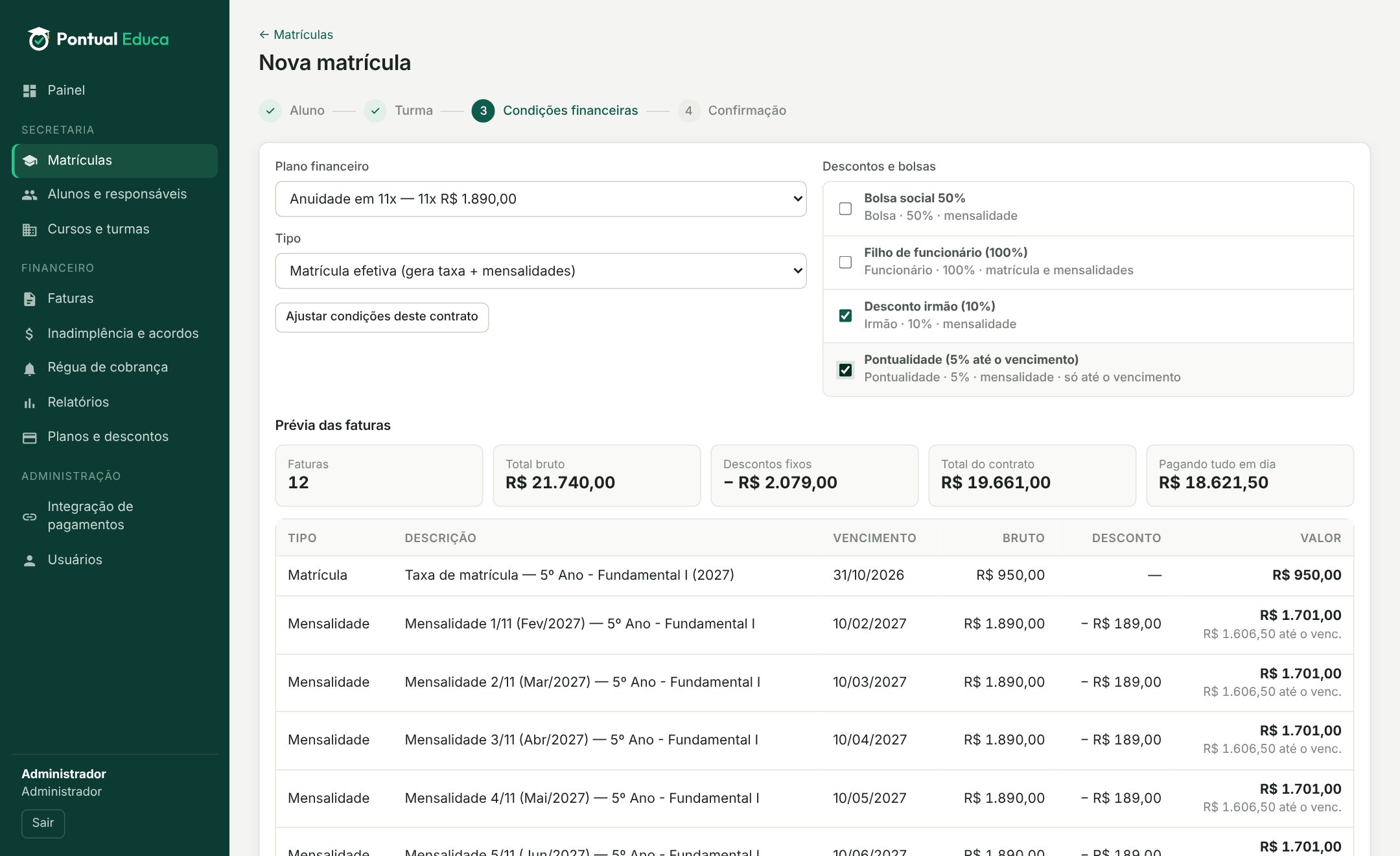Click the Planos e descontos card icon

pyautogui.click(x=29, y=438)
